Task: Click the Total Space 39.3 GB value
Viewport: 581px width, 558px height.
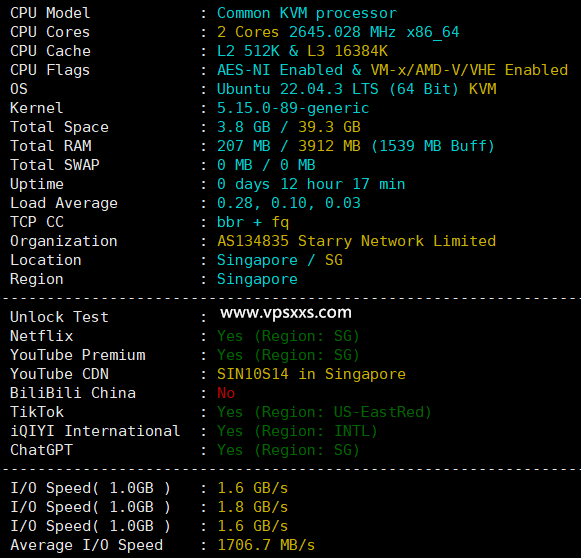Action: 329,127
